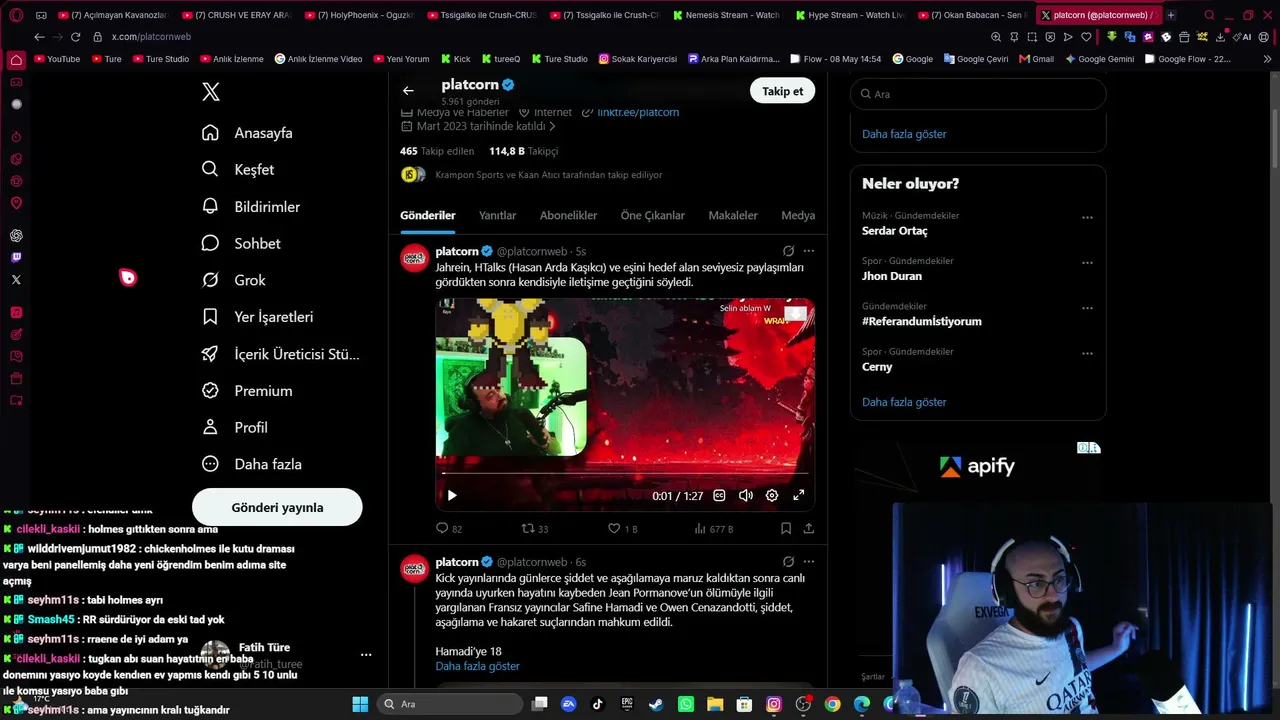Image resolution: width=1280 pixels, height=720 pixels.
Task: Open WhatsApp from the taskbar
Action: click(685, 704)
